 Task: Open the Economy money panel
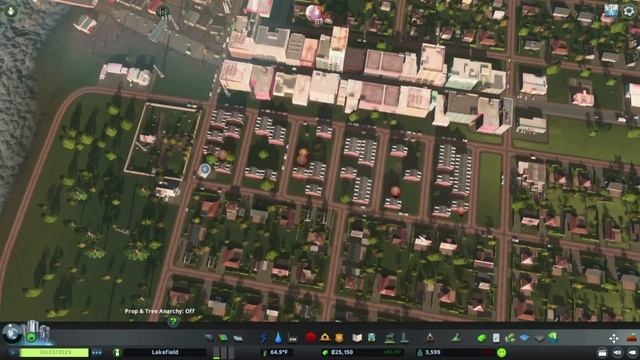coord(482,338)
